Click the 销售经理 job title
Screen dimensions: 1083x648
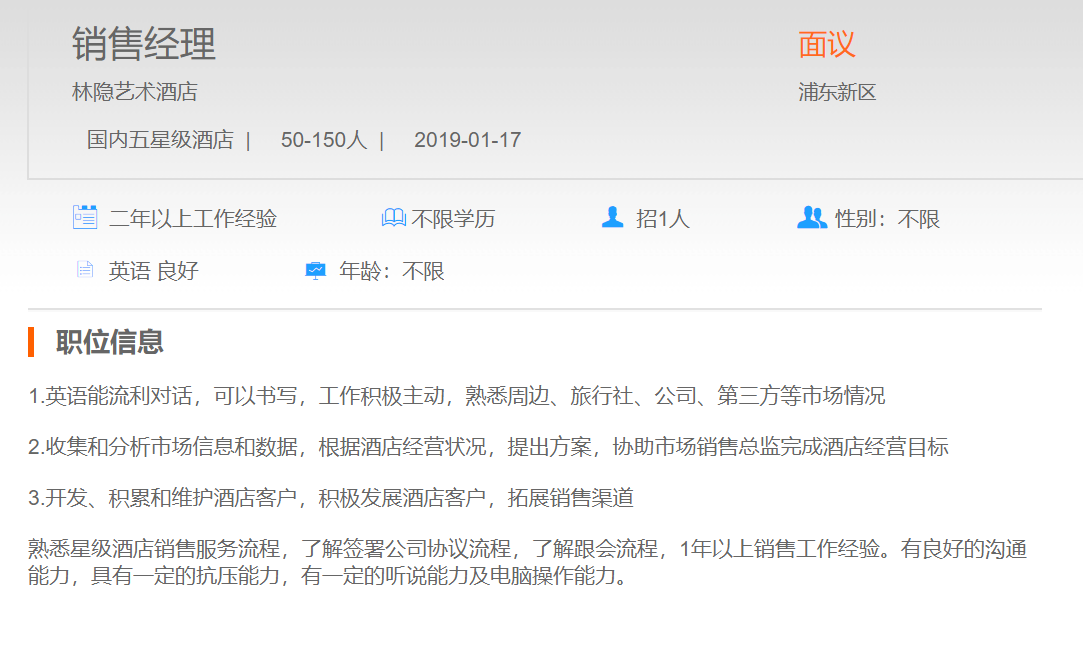click(x=144, y=45)
